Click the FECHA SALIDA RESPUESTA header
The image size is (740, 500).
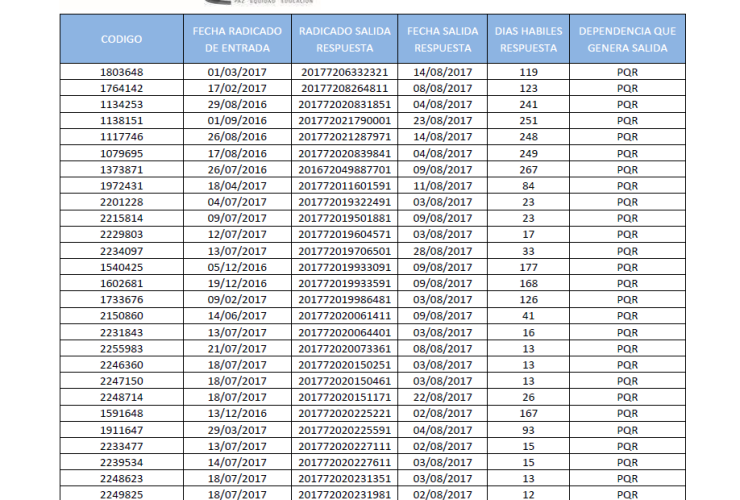pos(442,39)
